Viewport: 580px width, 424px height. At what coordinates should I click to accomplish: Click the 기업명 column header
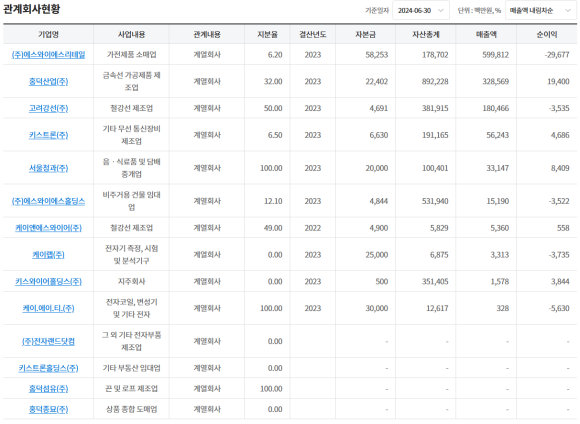48,34
